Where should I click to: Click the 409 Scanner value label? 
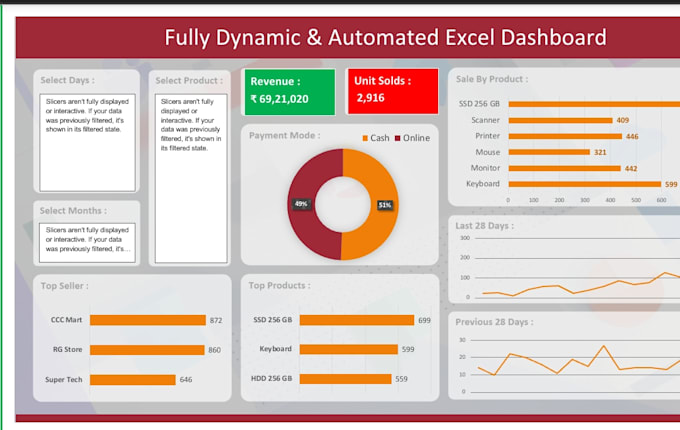(623, 121)
